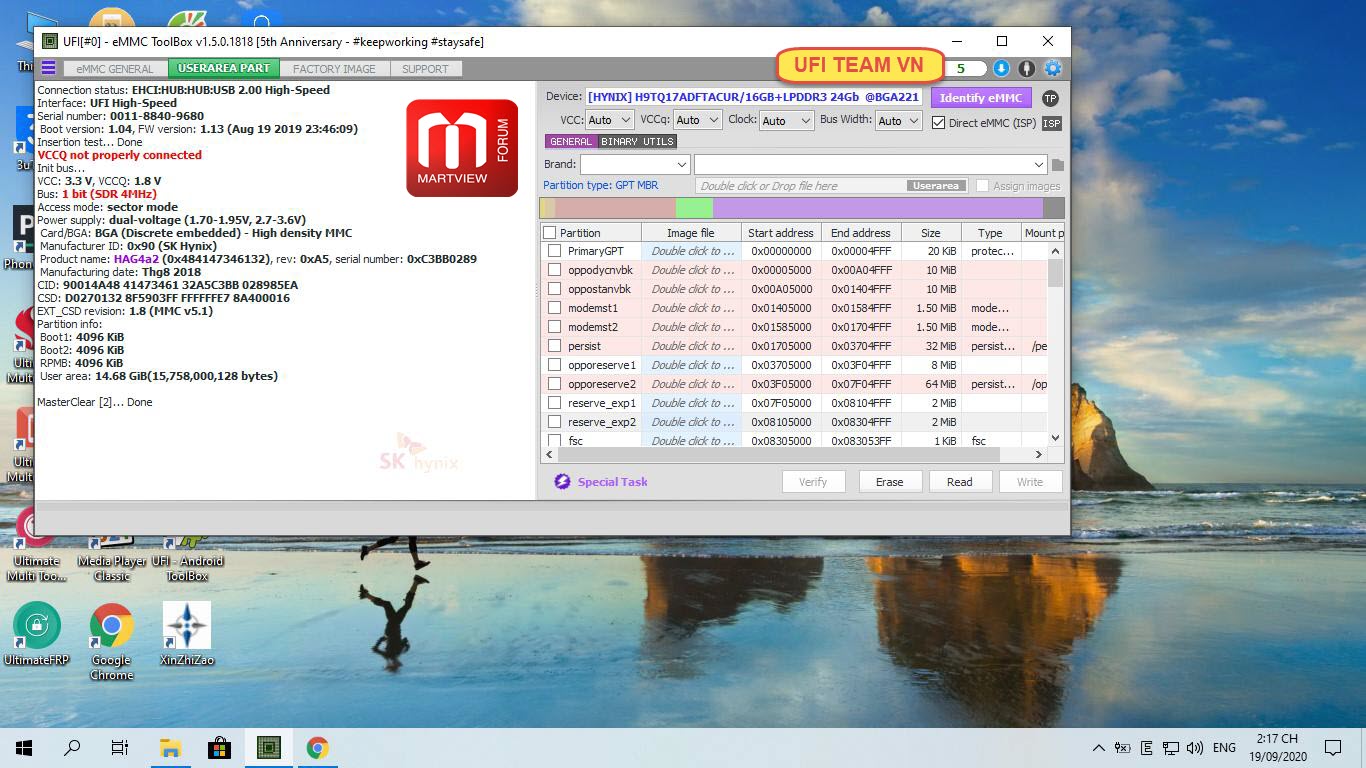The image size is (1366, 768).
Task: Open the Brand dropdown
Action: pyautogui.click(x=635, y=164)
